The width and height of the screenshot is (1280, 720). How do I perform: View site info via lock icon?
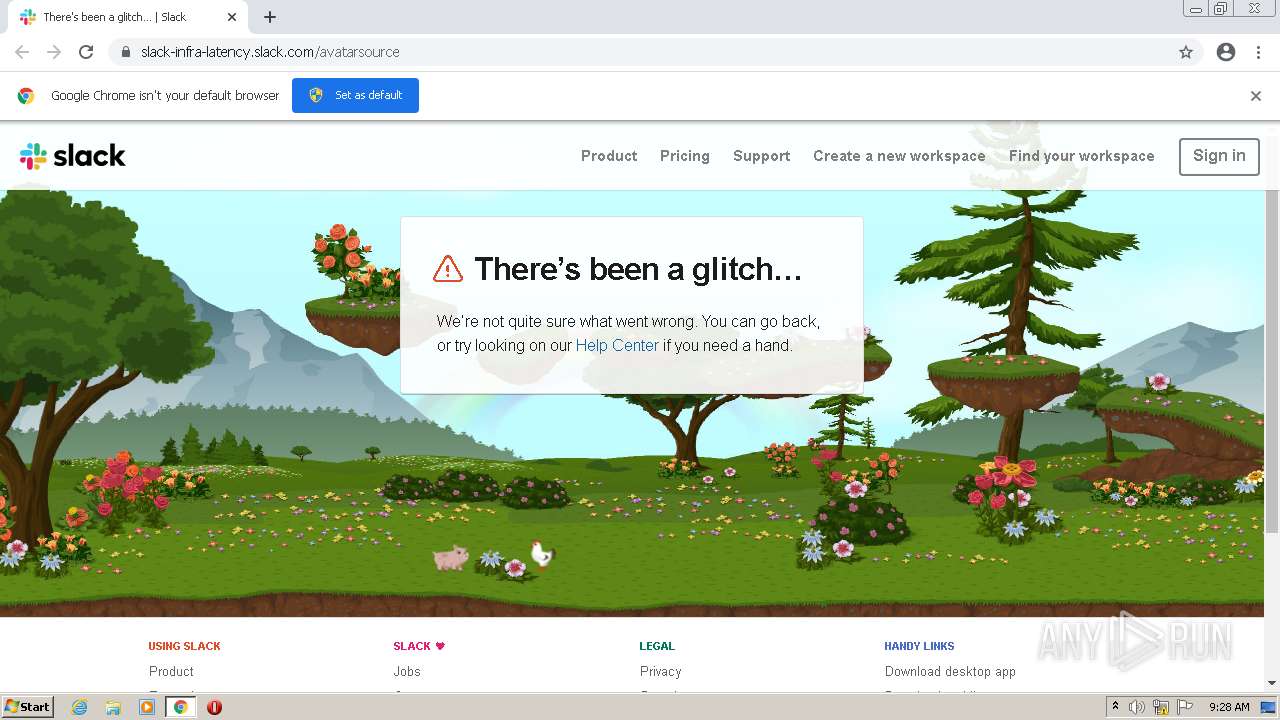[x=125, y=52]
